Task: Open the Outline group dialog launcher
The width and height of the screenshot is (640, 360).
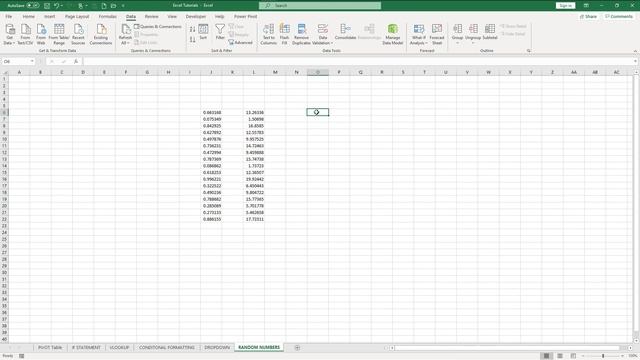Action: [529, 51]
